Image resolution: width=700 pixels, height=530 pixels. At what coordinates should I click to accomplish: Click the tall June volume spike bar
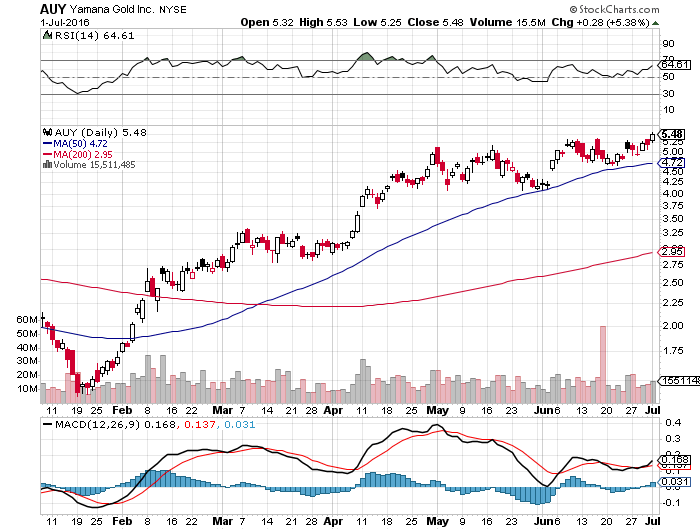(x=603, y=364)
